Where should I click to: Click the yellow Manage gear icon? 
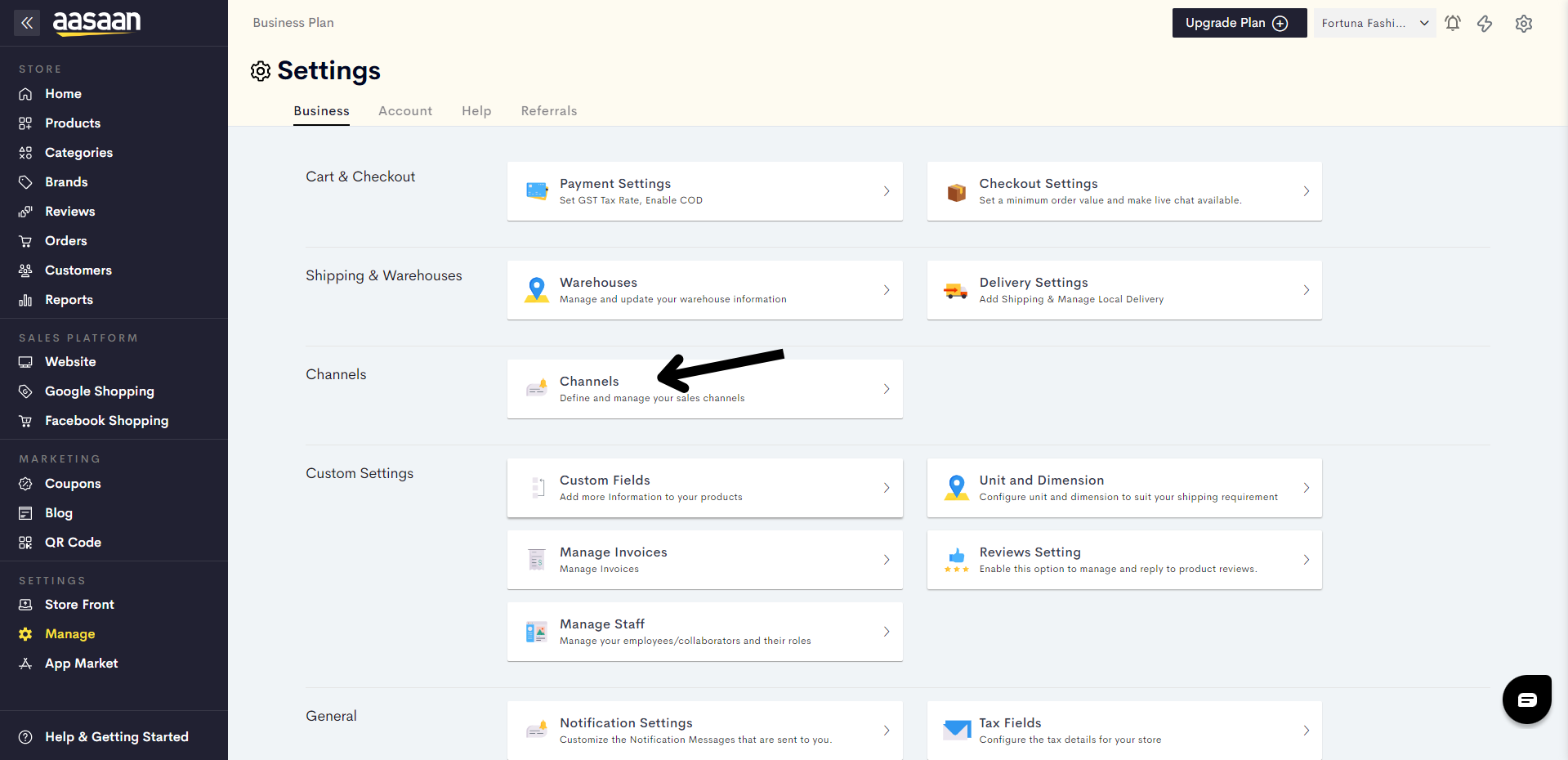pyautogui.click(x=25, y=634)
